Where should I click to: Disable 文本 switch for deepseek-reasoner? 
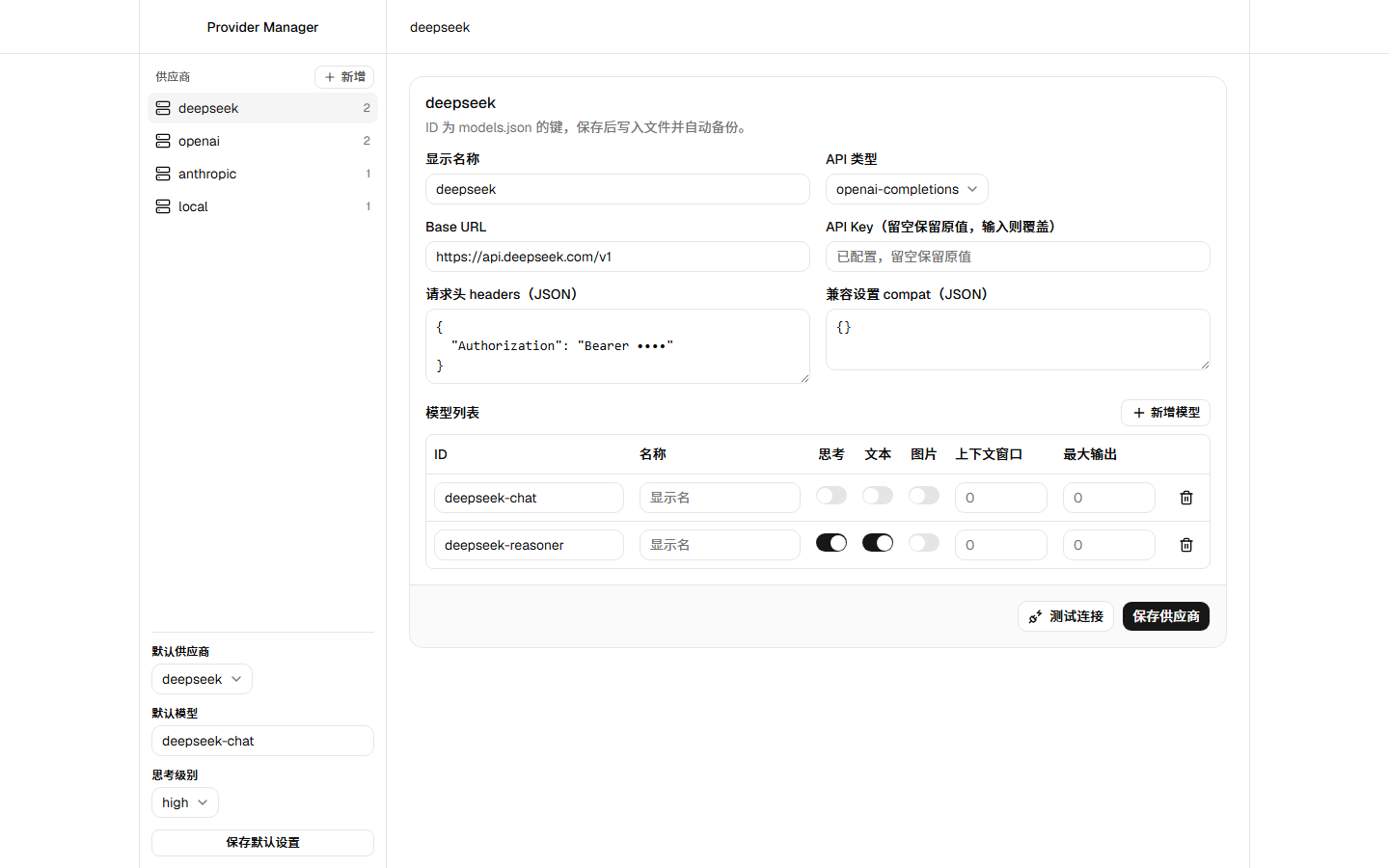[878, 543]
